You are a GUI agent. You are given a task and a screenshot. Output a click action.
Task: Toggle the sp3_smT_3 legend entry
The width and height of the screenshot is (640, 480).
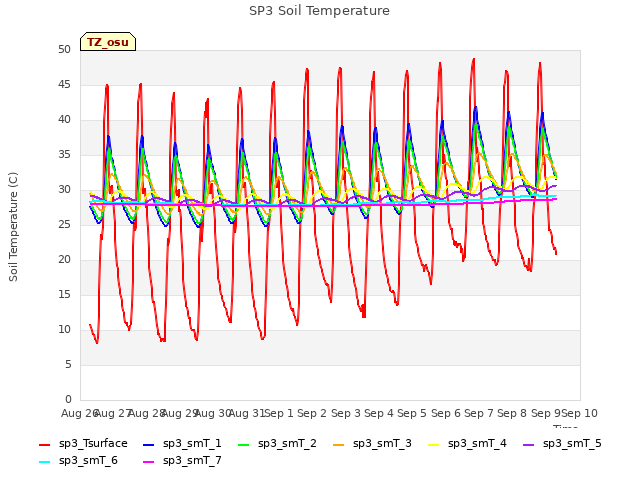pyautogui.click(x=372, y=444)
